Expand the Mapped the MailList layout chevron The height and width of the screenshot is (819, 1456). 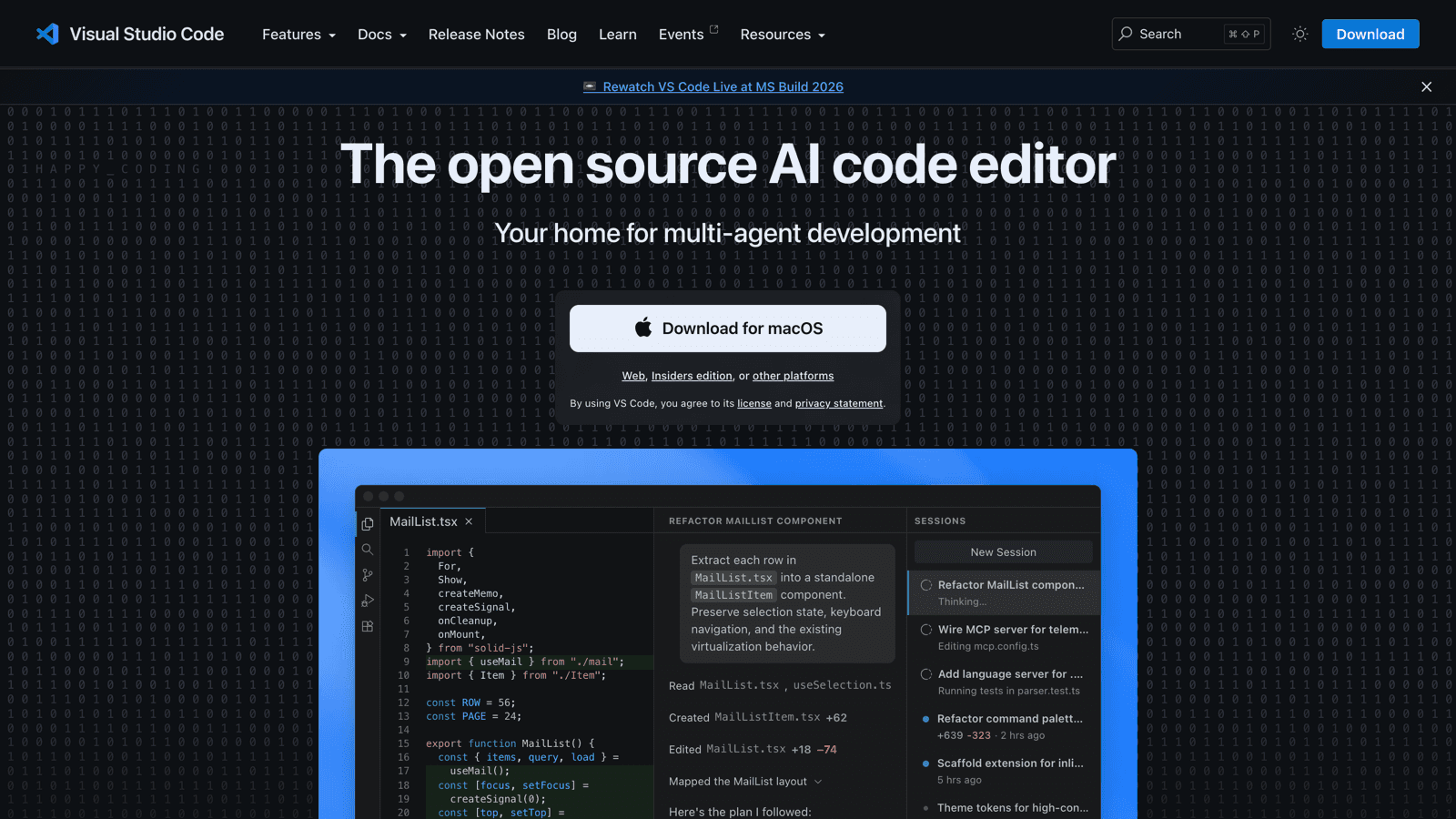(818, 782)
